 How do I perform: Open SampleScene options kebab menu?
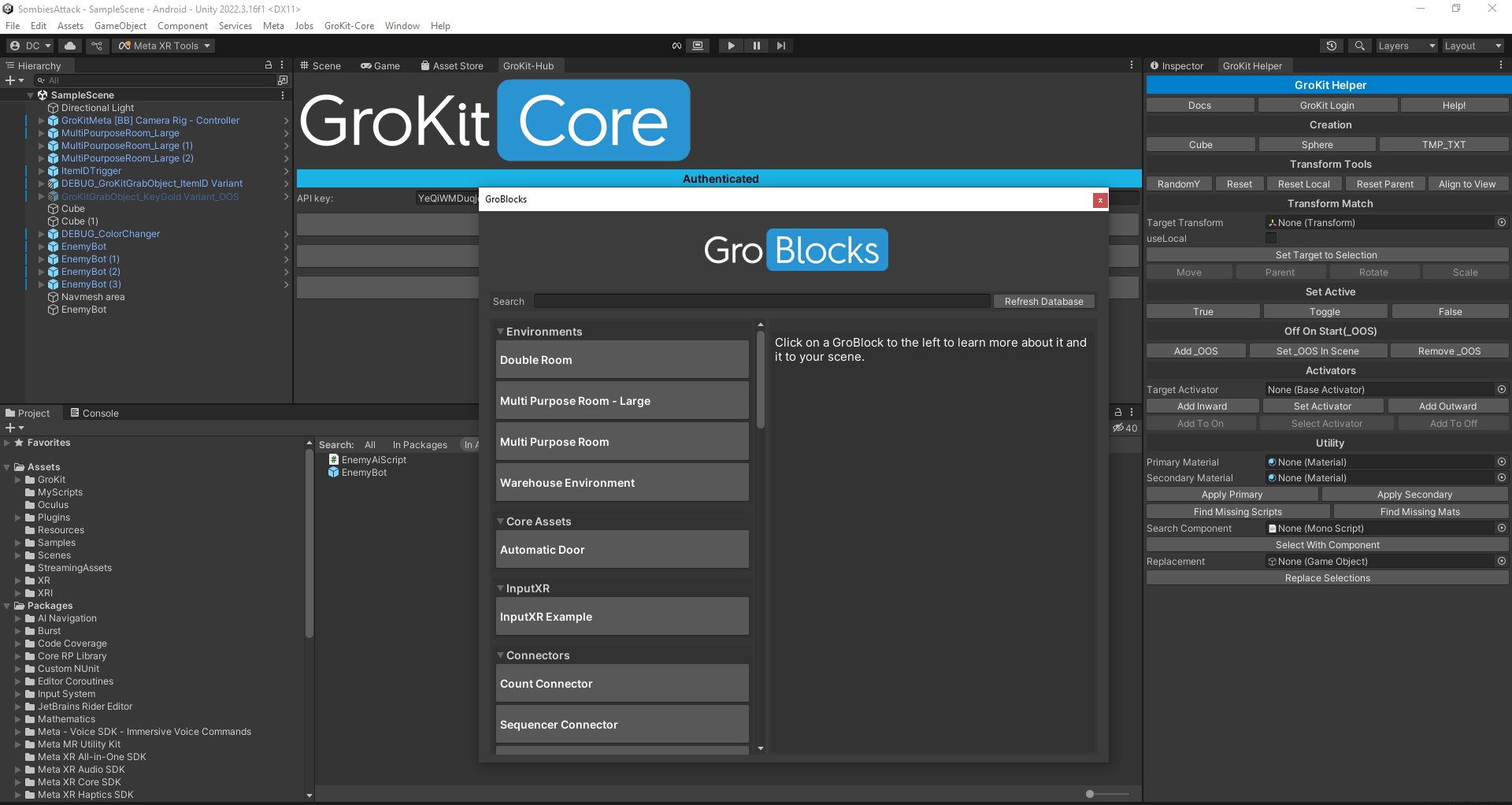(283, 95)
